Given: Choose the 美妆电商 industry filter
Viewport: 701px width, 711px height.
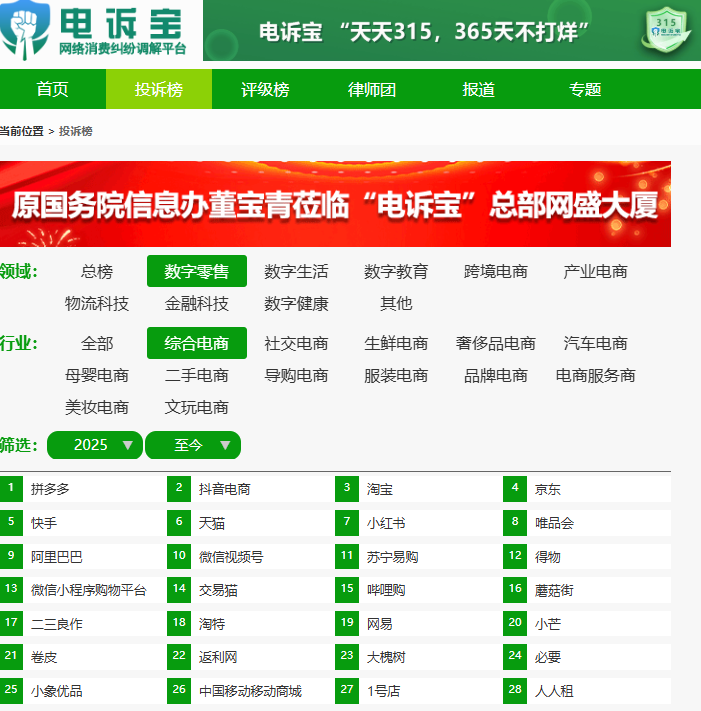Looking at the screenshot, I should [x=97, y=407].
